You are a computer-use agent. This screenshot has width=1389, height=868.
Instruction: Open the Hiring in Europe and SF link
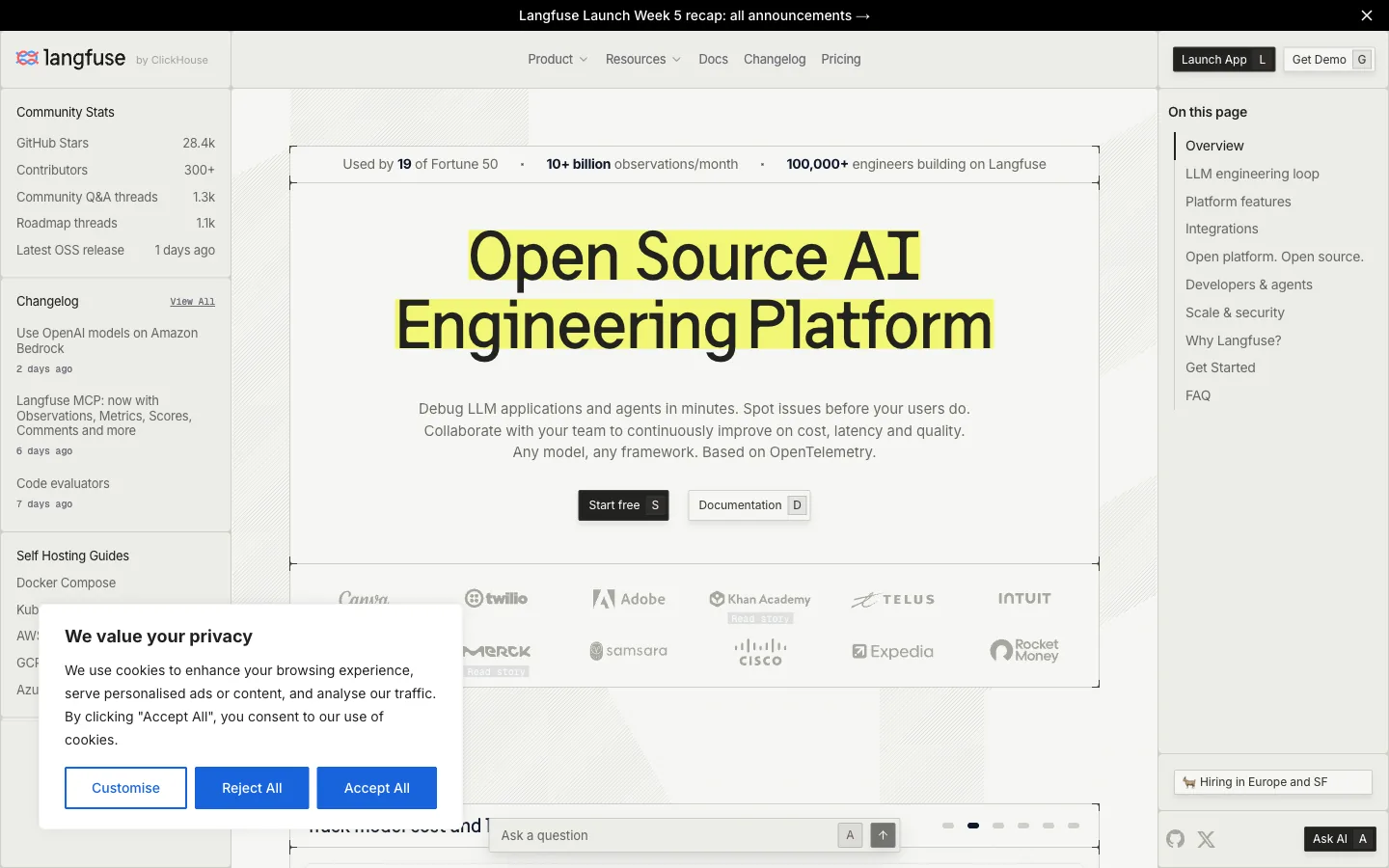pyautogui.click(x=1272, y=782)
